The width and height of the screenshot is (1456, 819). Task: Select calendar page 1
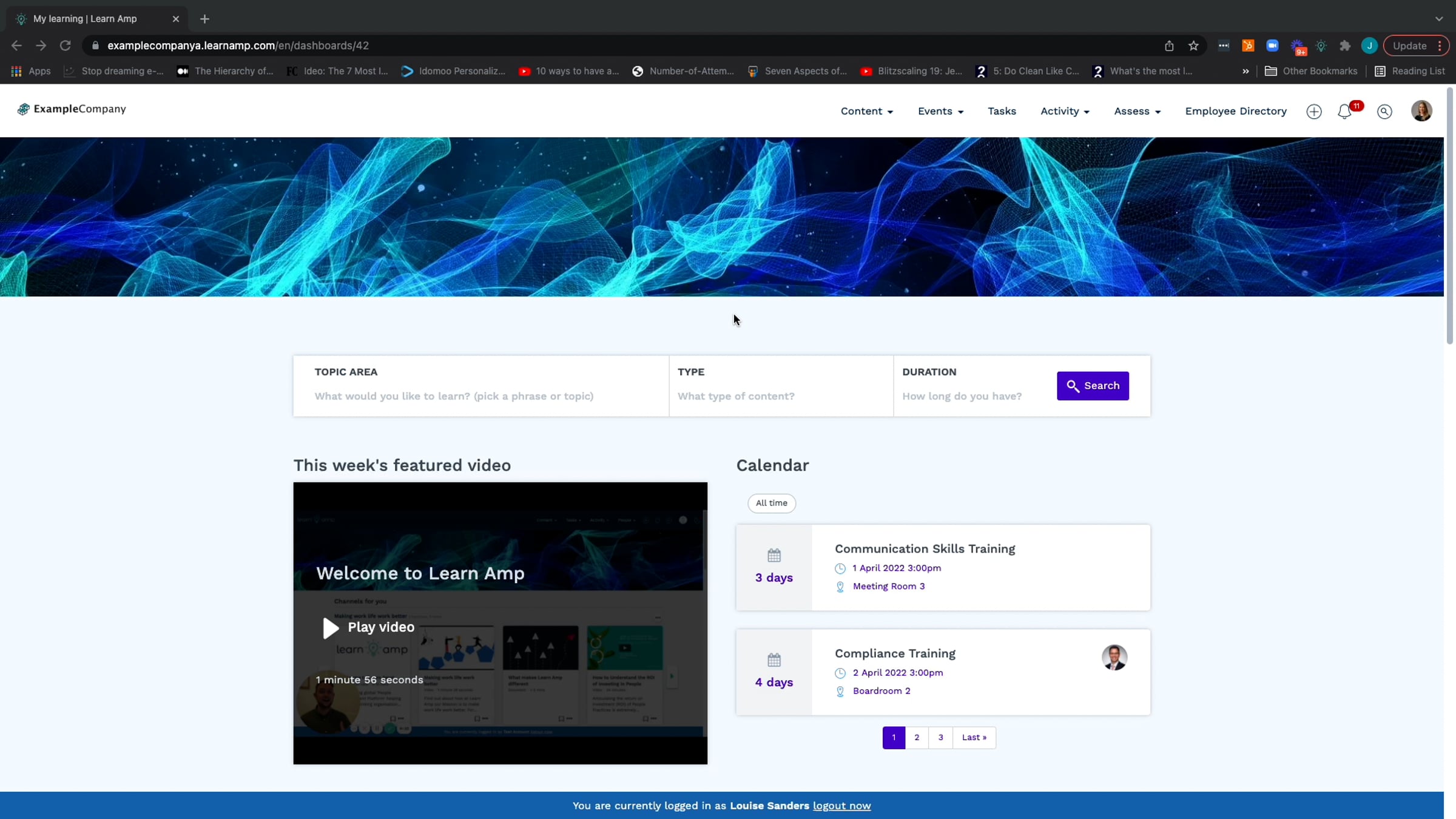coord(894,738)
